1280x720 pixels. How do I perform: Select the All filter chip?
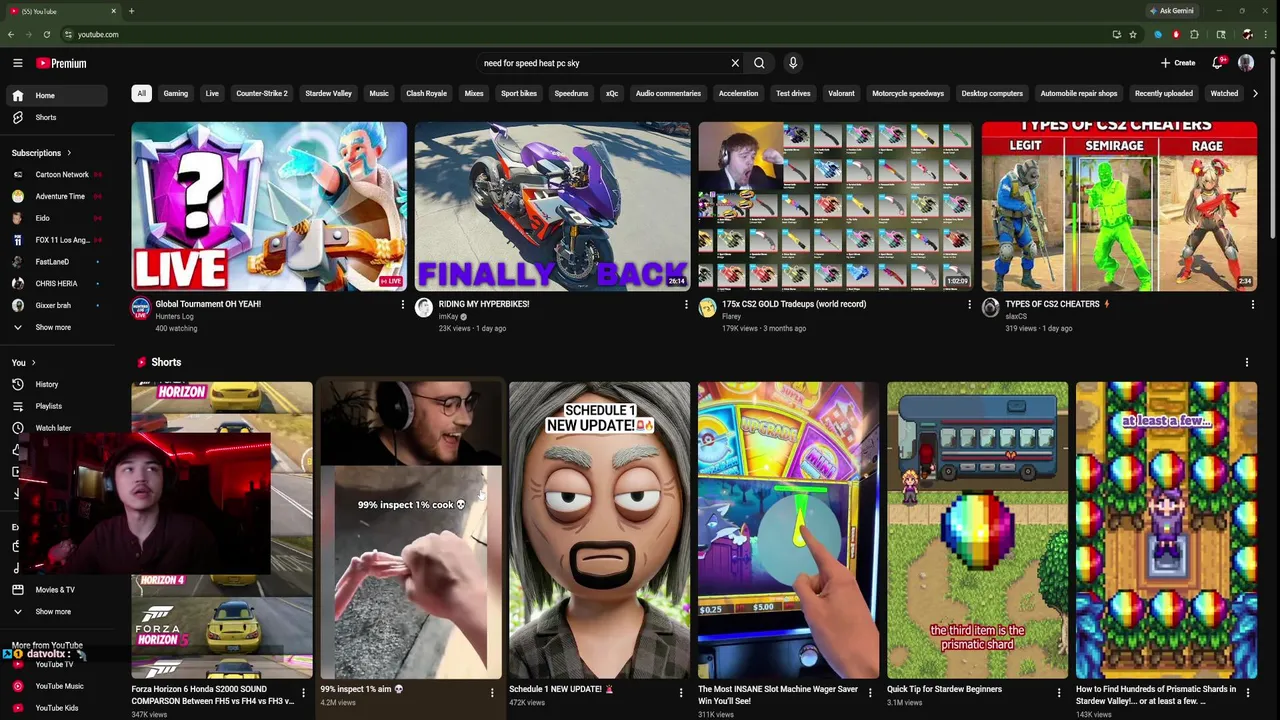[x=141, y=94]
